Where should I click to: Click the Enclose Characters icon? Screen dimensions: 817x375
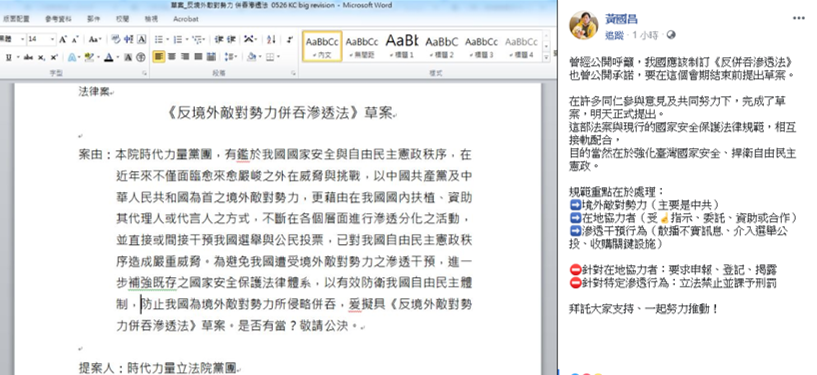(141, 57)
